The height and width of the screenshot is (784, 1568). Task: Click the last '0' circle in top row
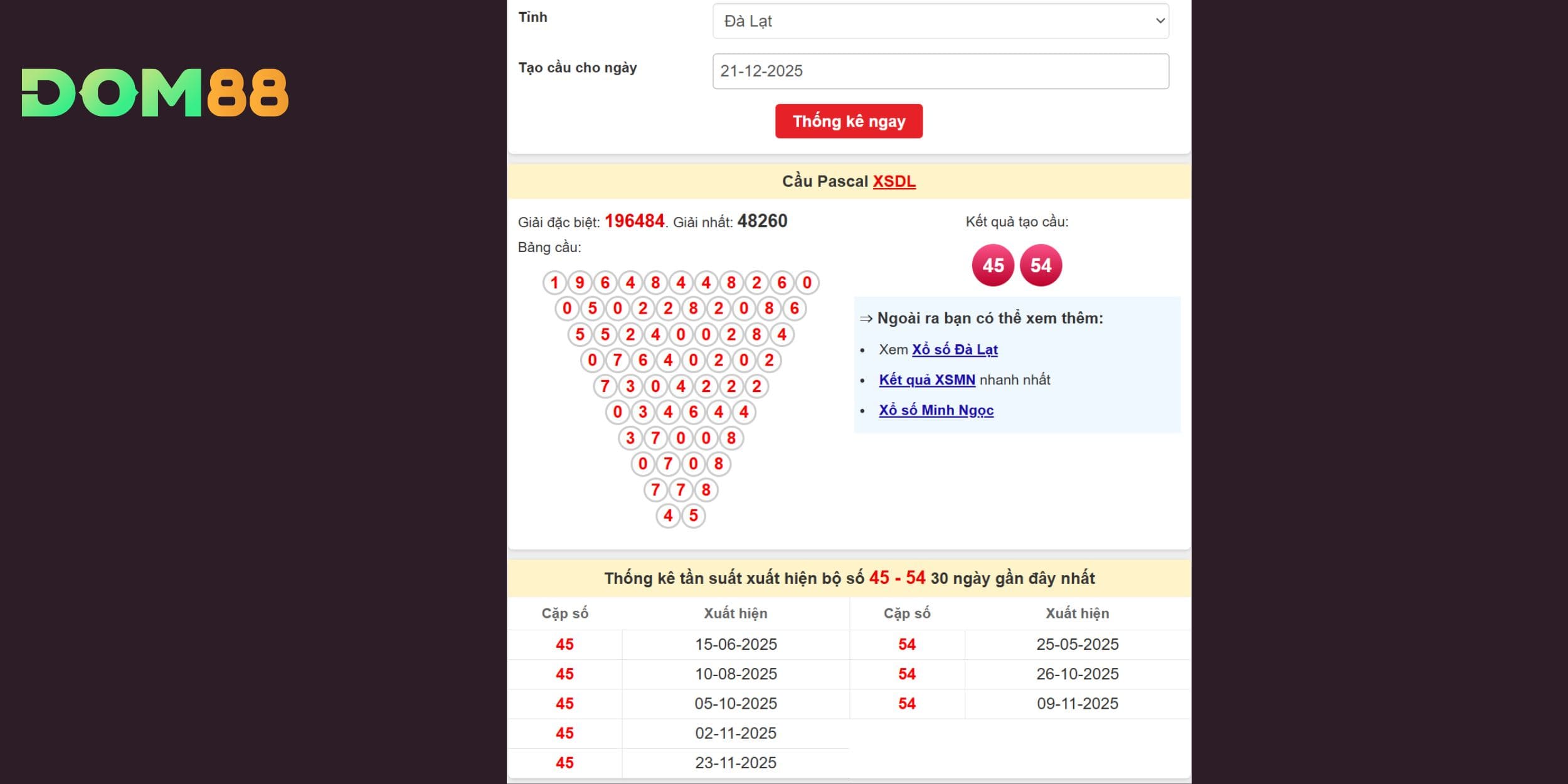807,283
